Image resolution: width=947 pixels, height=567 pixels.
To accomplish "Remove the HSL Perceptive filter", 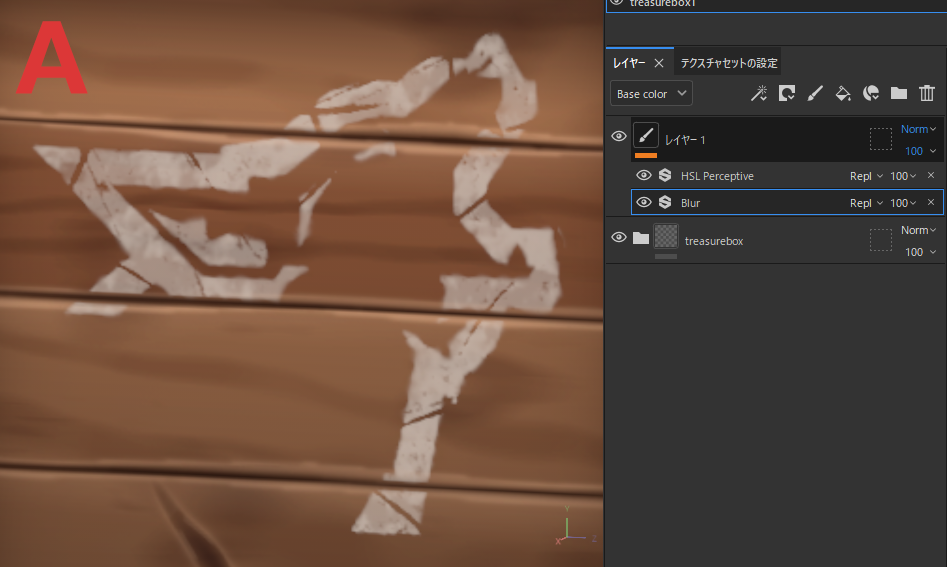I will click(930, 176).
